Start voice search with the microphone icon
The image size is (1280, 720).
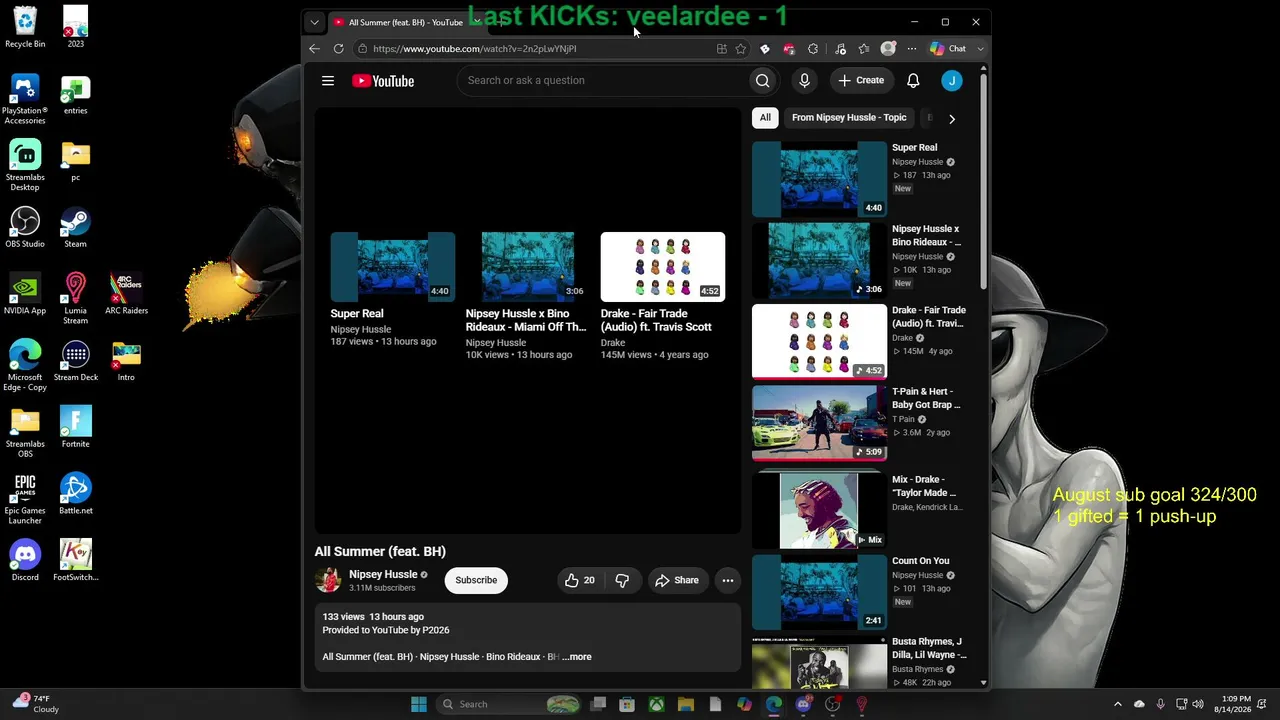(x=804, y=81)
